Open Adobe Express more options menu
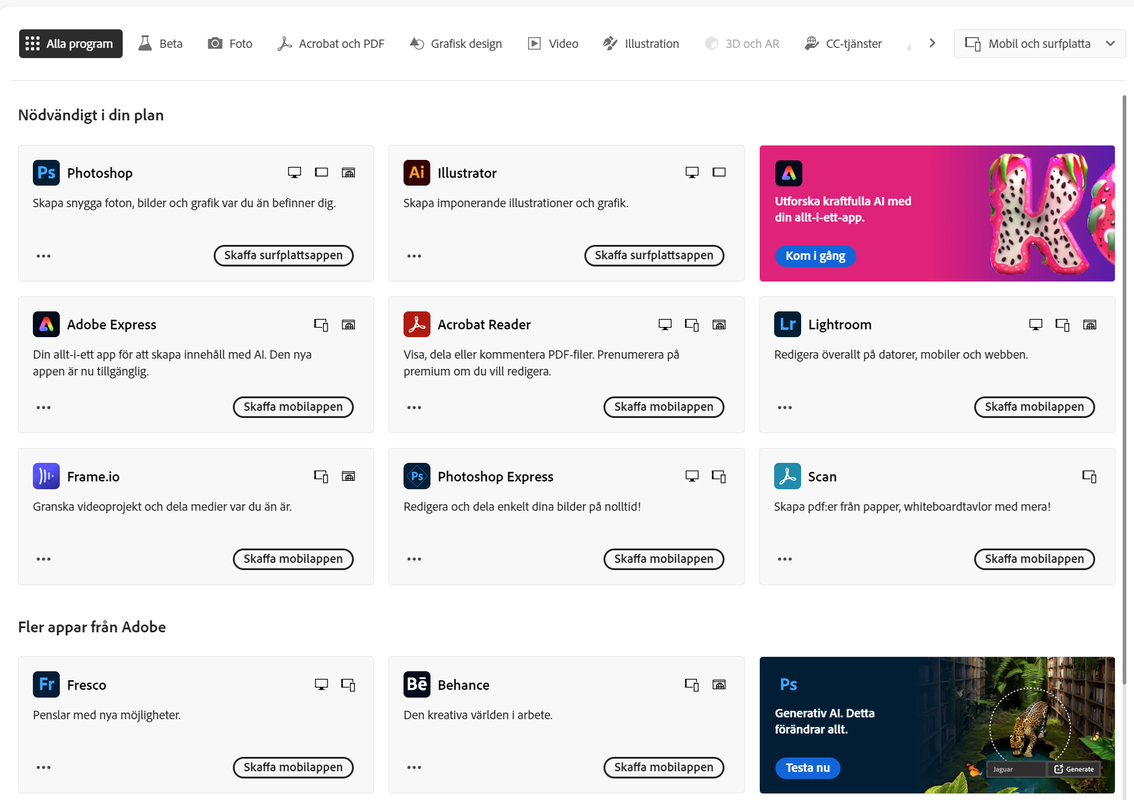The width and height of the screenshot is (1134, 800). 43,407
